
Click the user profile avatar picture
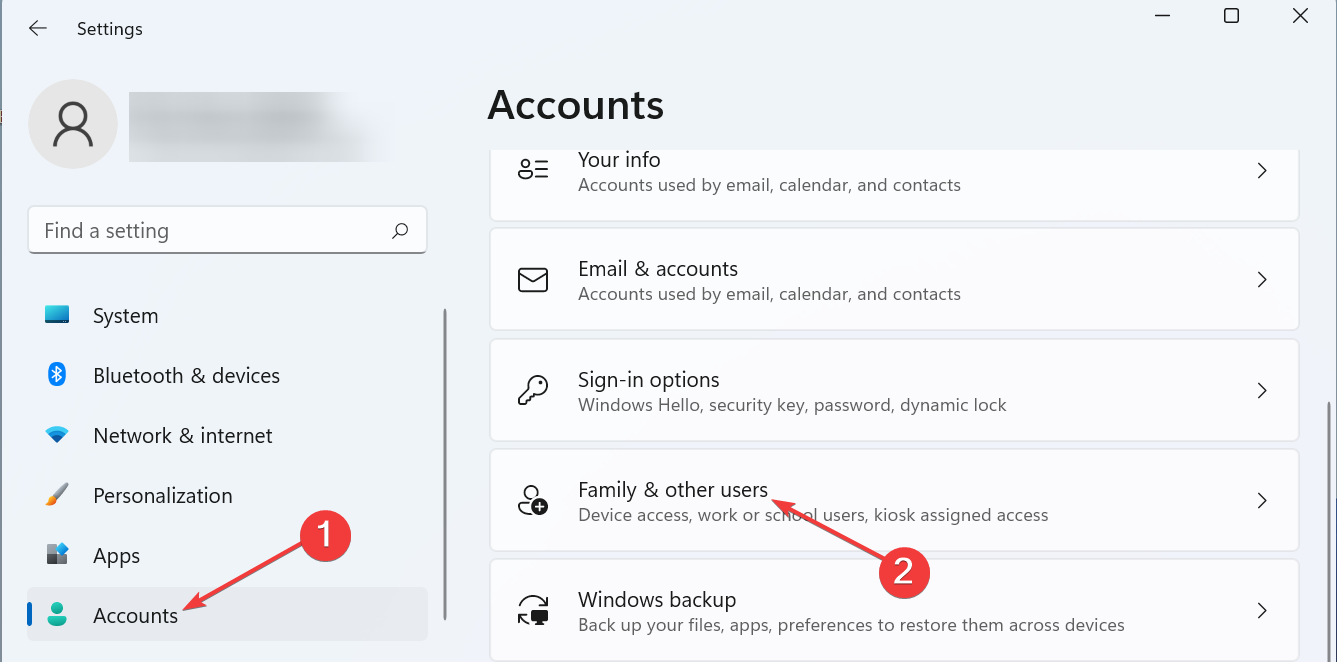(73, 124)
